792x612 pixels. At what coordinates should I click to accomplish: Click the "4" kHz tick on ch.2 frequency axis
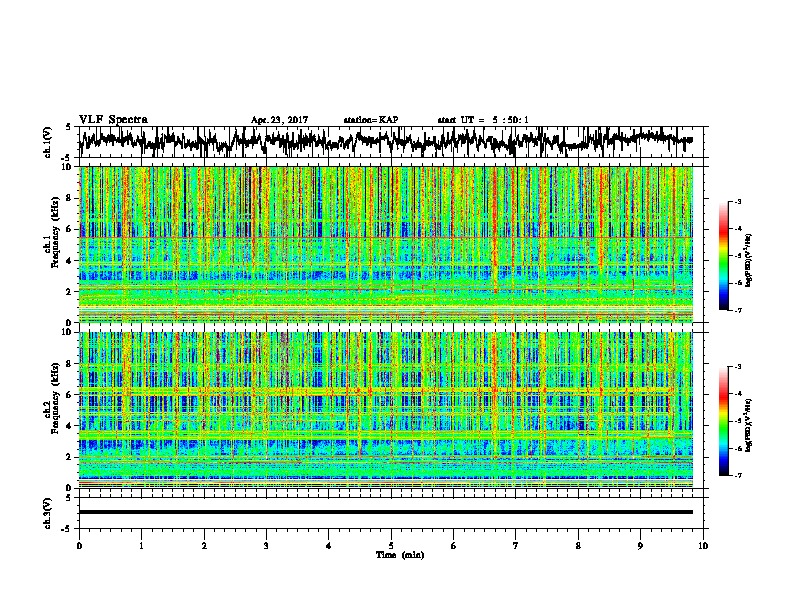[x=70, y=426]
